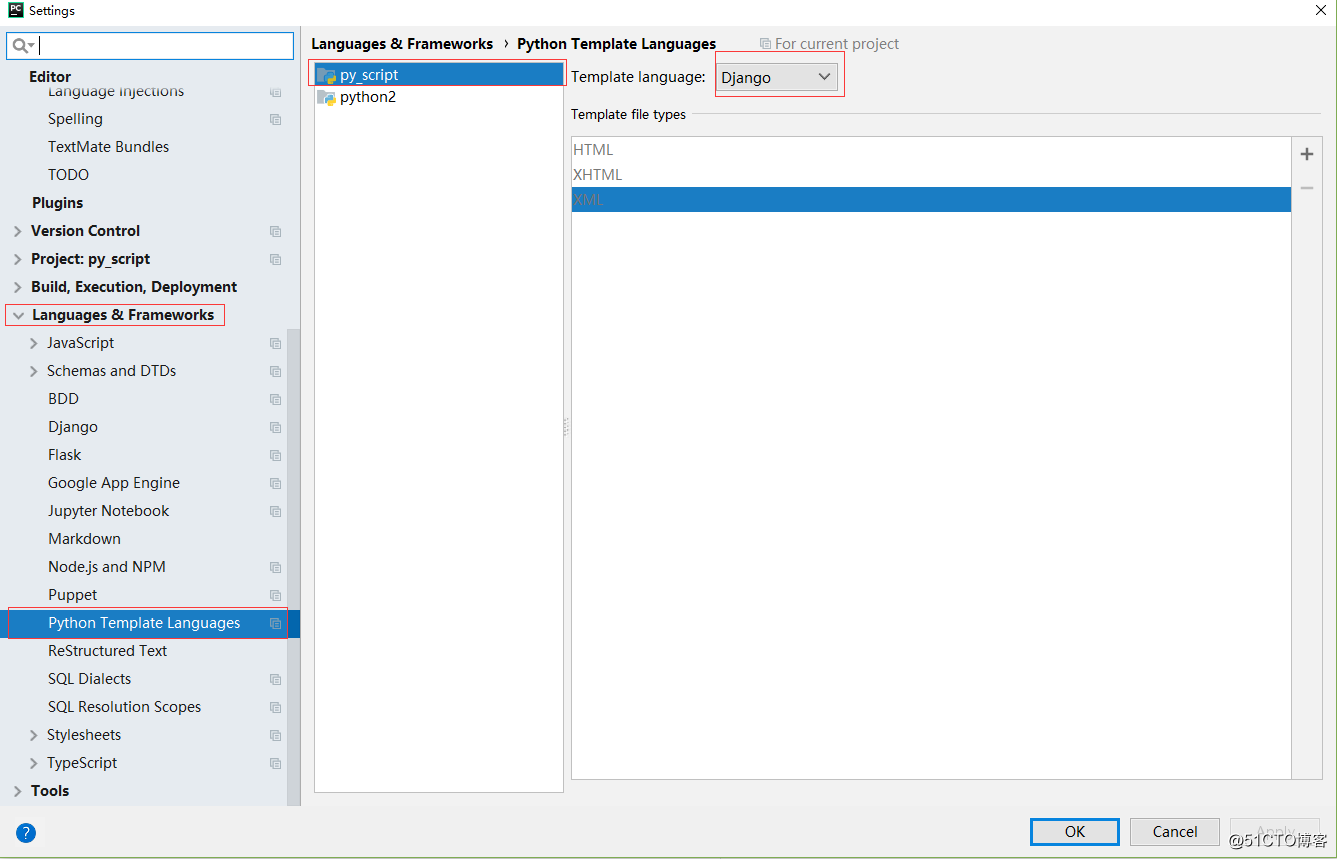Click project-level icon beside BDD
This screenshot has height=859, width=1337.
coord(275,399)
